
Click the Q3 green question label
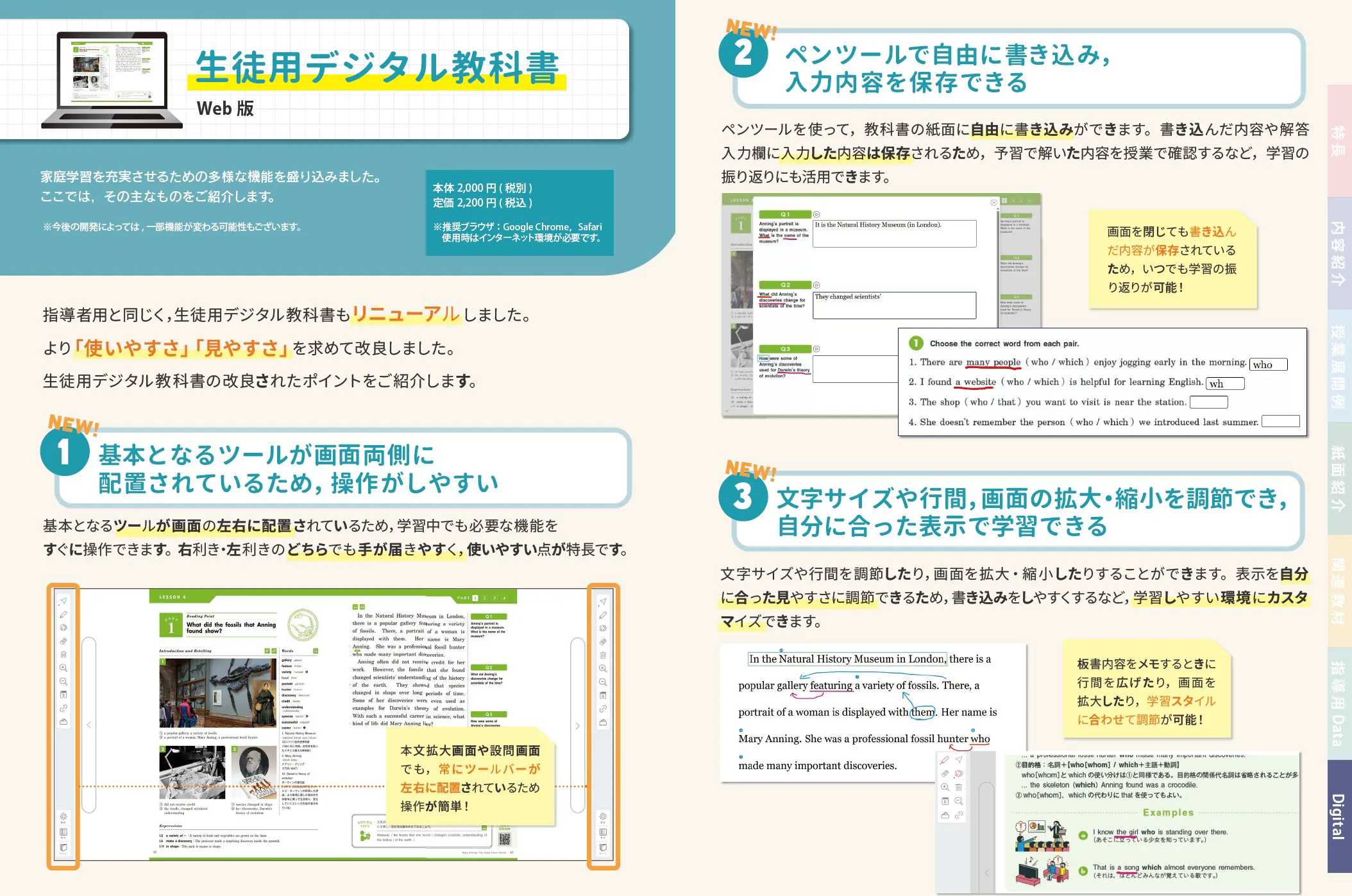[785, 349]
